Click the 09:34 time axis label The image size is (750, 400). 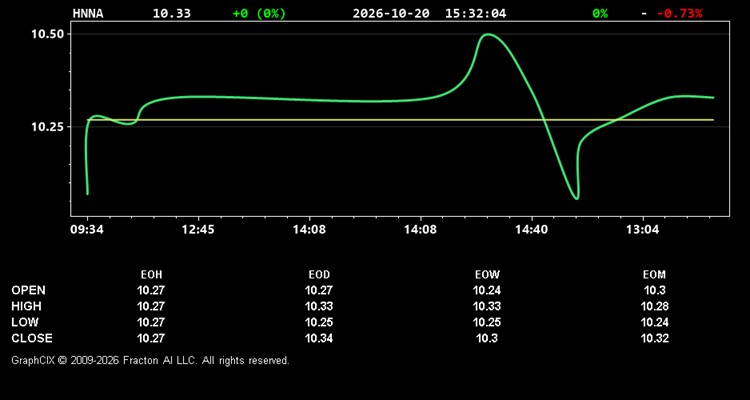[x=87, y=230]
